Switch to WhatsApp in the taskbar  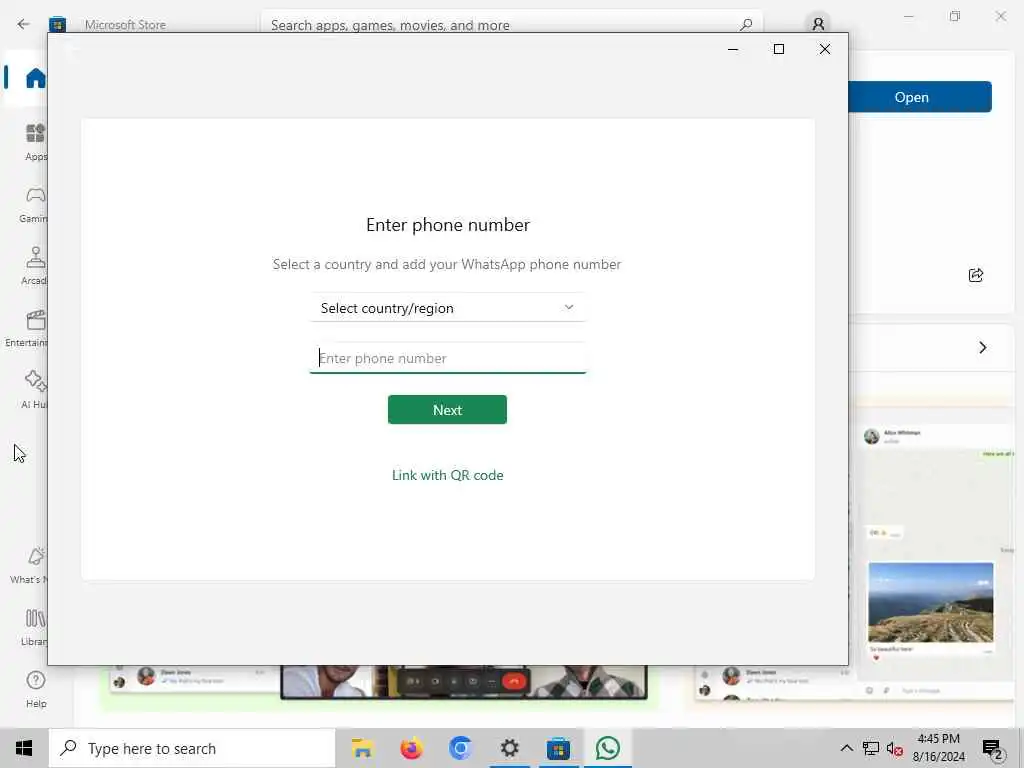coord(607,748)
